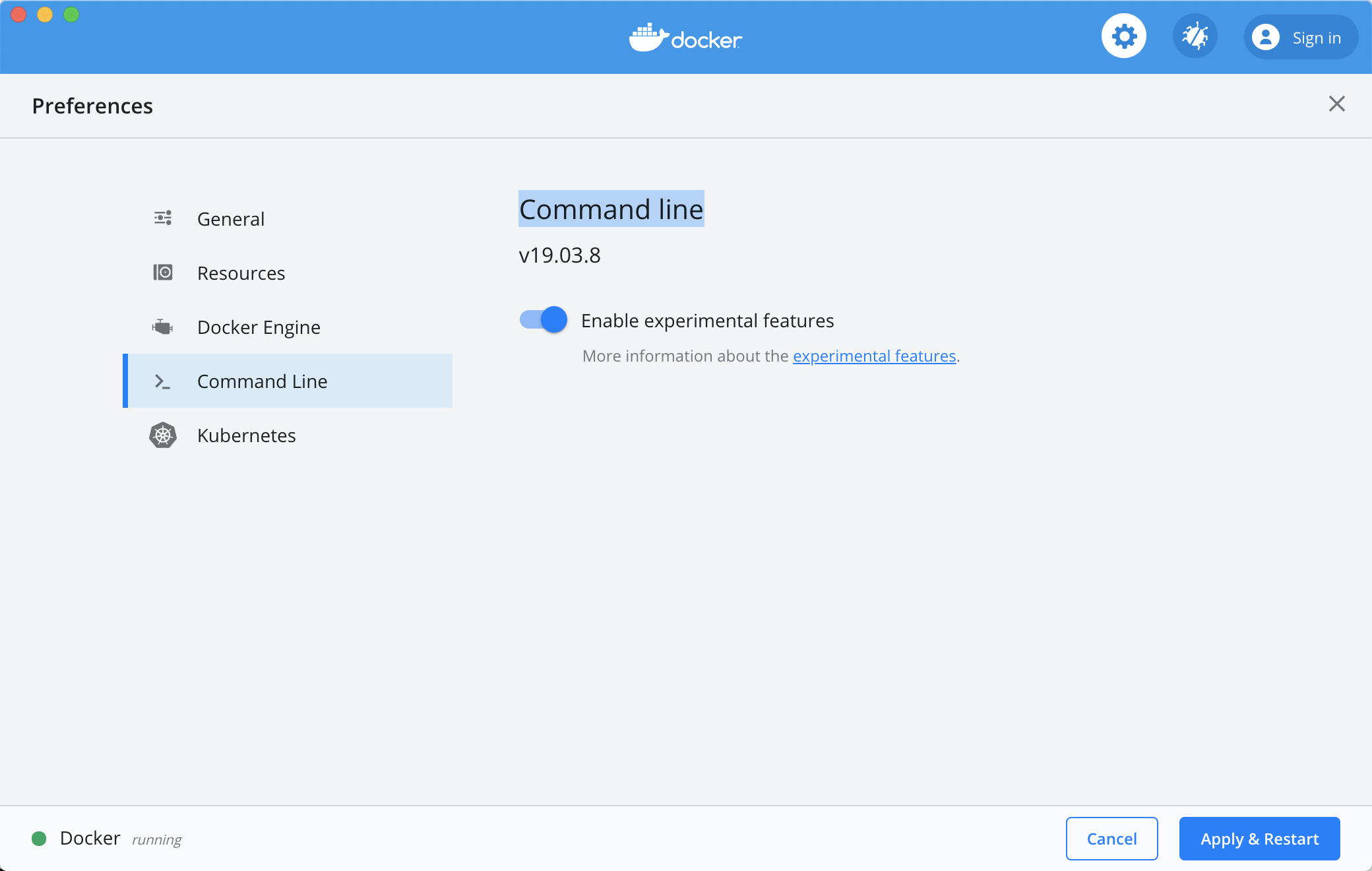Switch to Resources section
The image size is (1372, 871).
point(241,273)
